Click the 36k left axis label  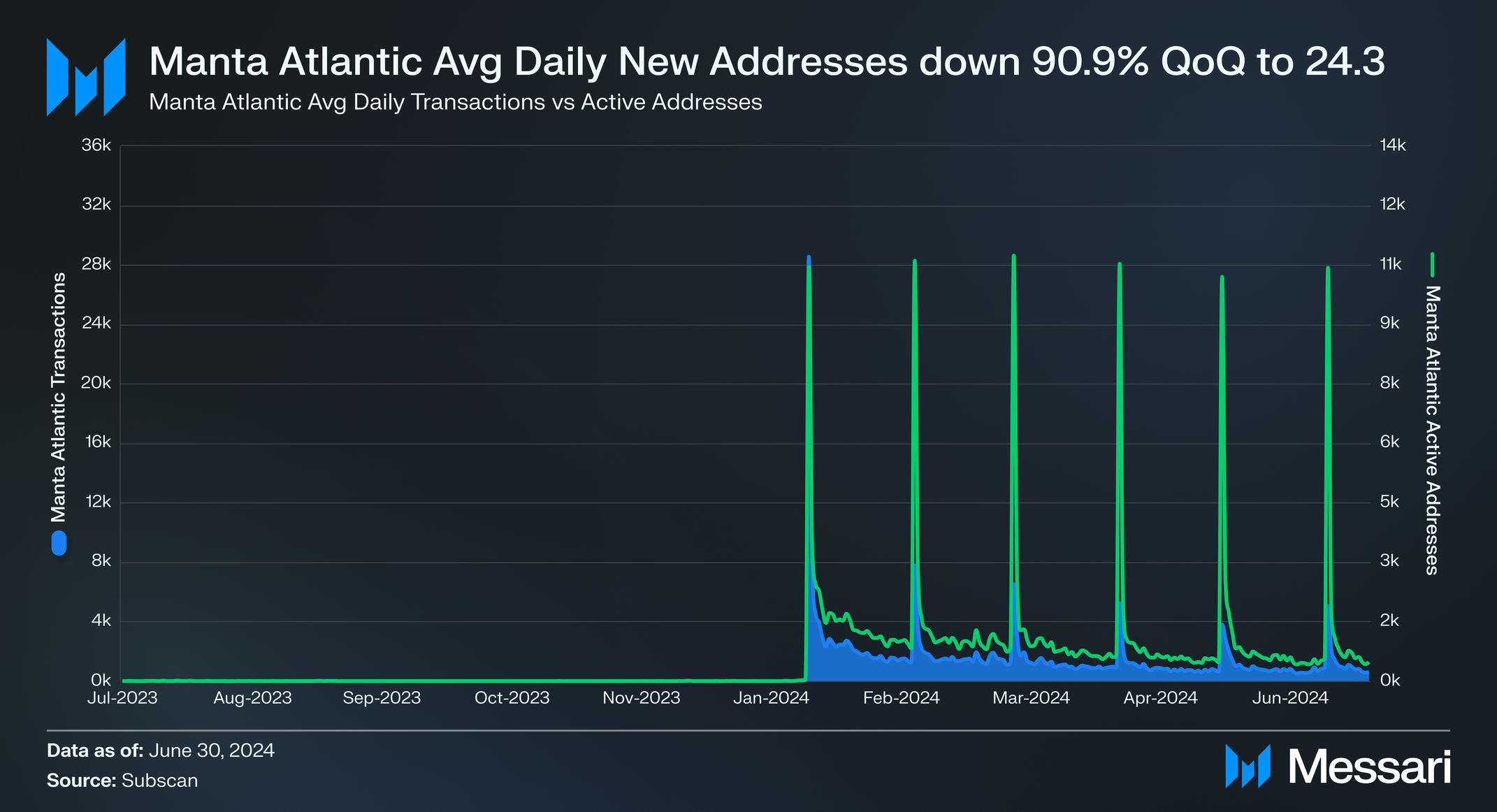(96, 145)
